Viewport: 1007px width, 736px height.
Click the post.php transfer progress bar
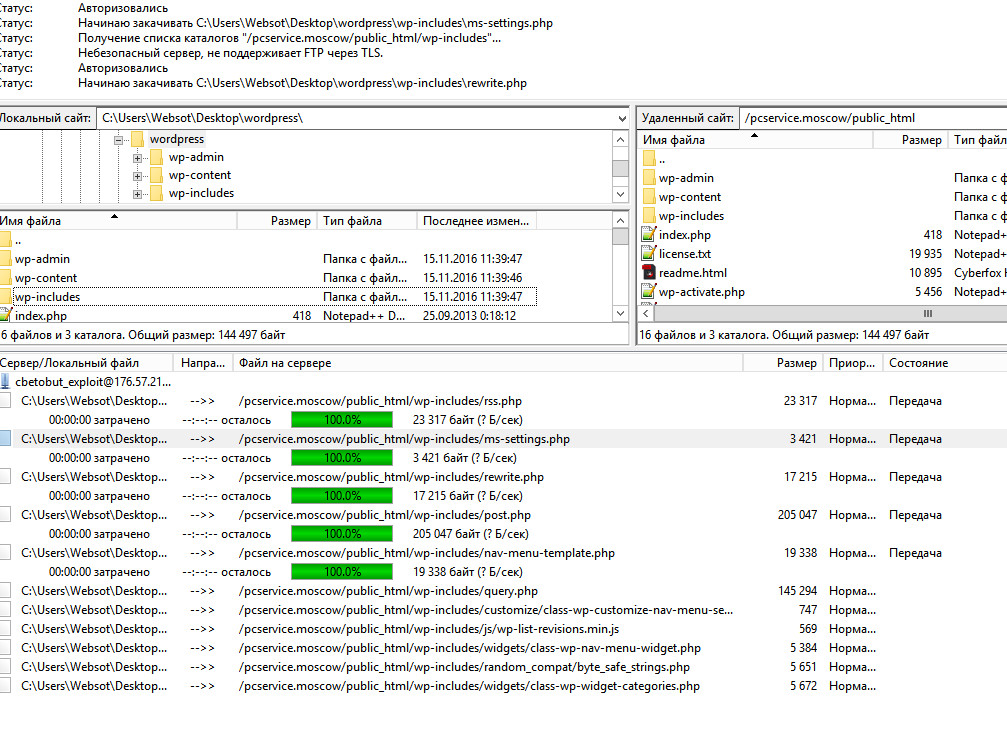[x=342, y=534]
